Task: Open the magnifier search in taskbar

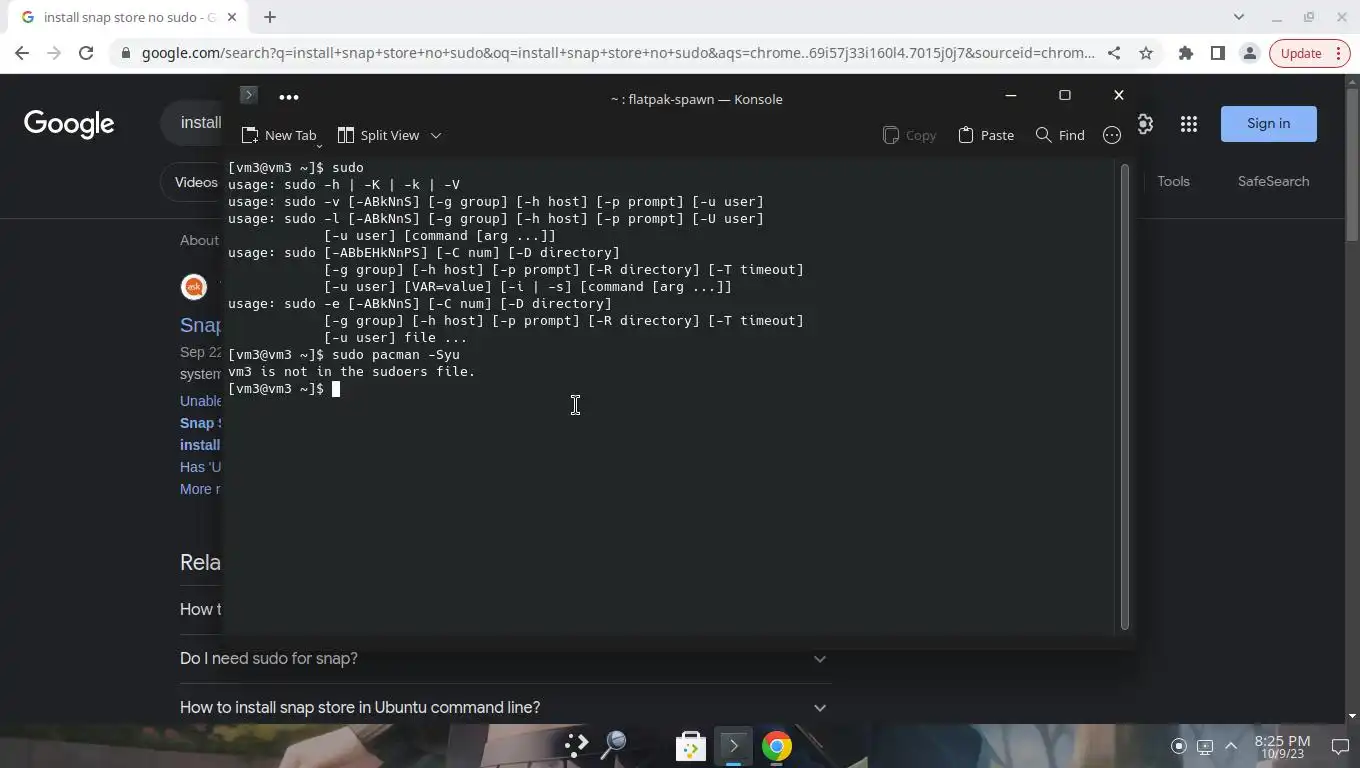Action: 613,746
